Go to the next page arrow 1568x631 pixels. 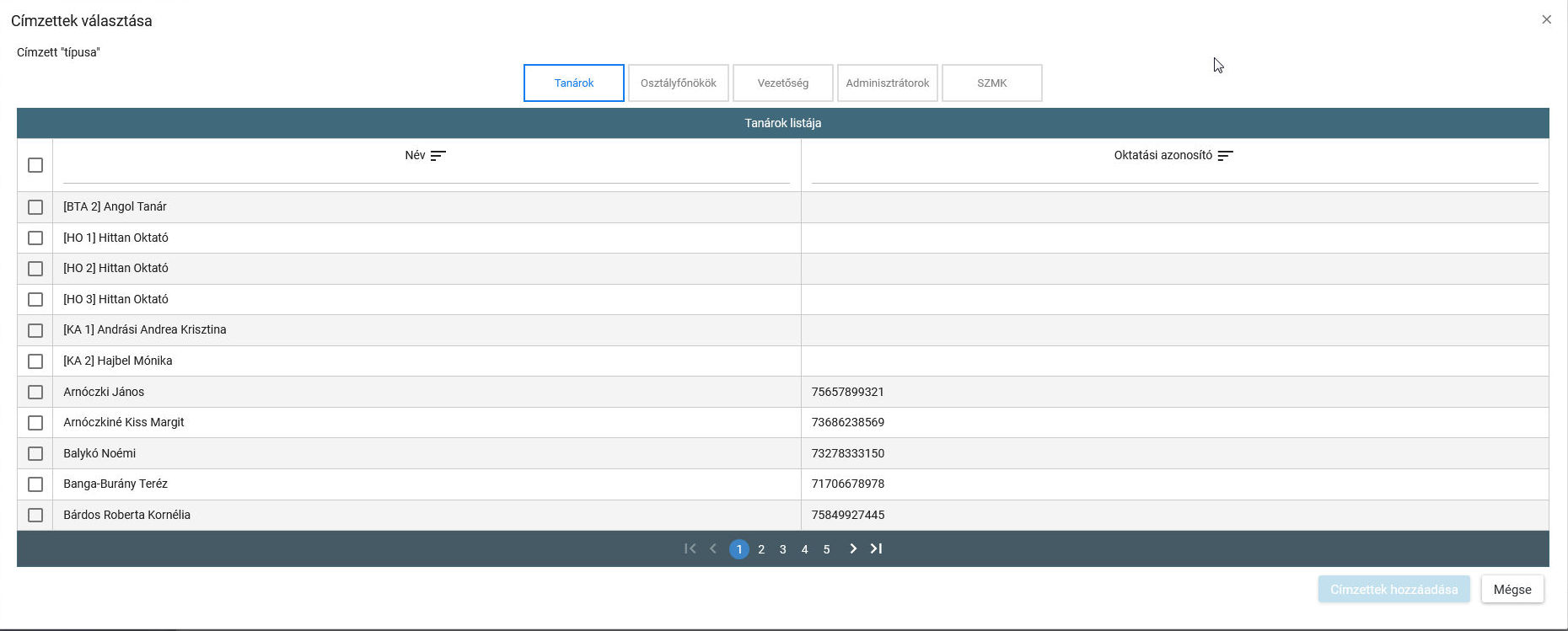click(x=853, y=549)
